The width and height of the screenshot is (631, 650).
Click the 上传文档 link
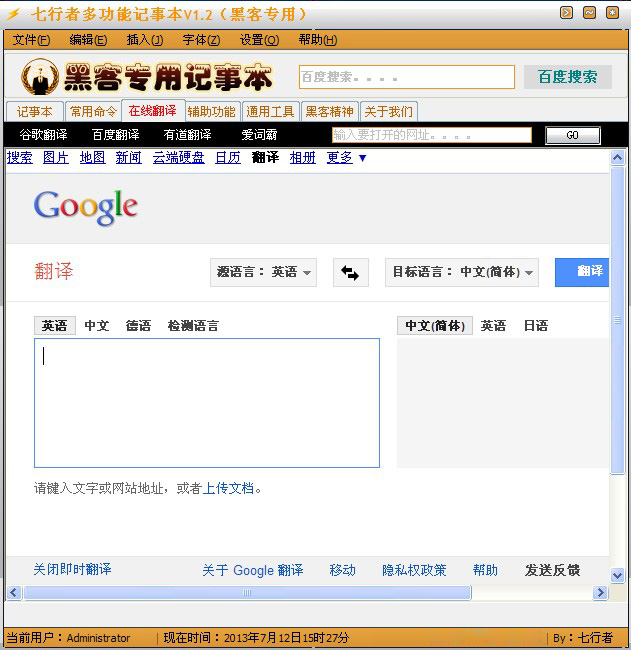228,488
